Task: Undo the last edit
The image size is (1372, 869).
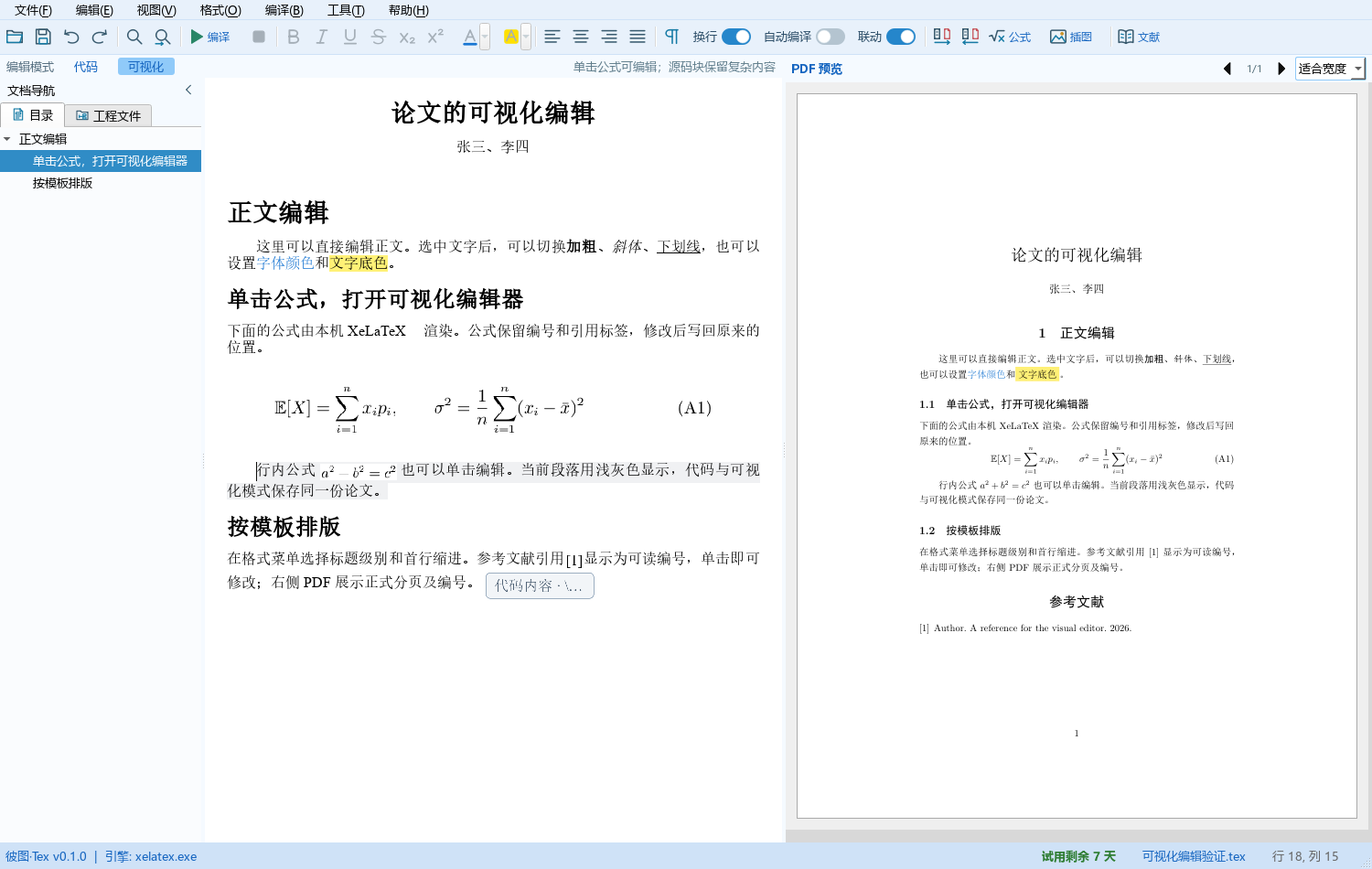Action: click(x=71, y=37)
